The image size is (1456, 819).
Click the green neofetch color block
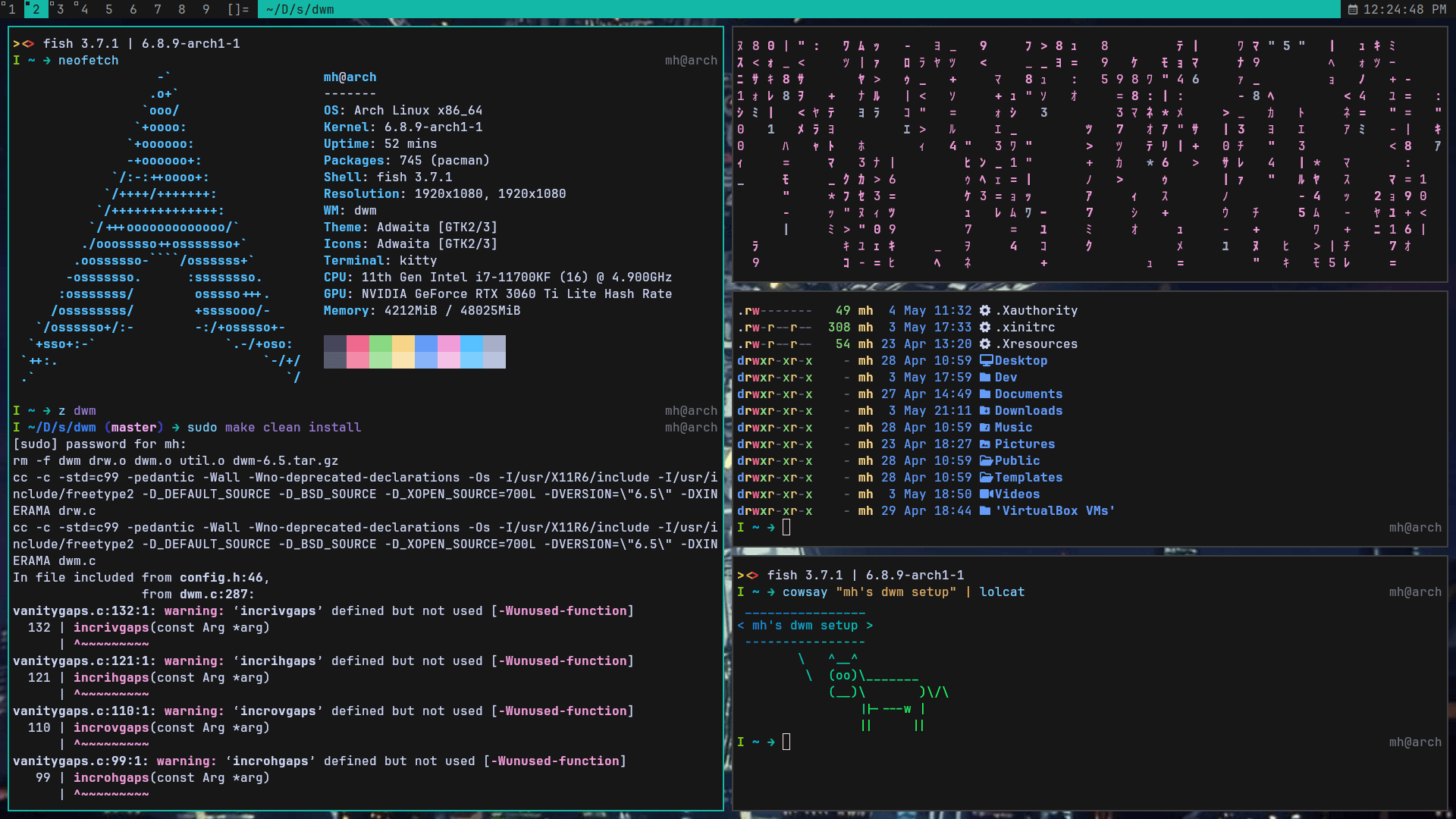[381, 352]
